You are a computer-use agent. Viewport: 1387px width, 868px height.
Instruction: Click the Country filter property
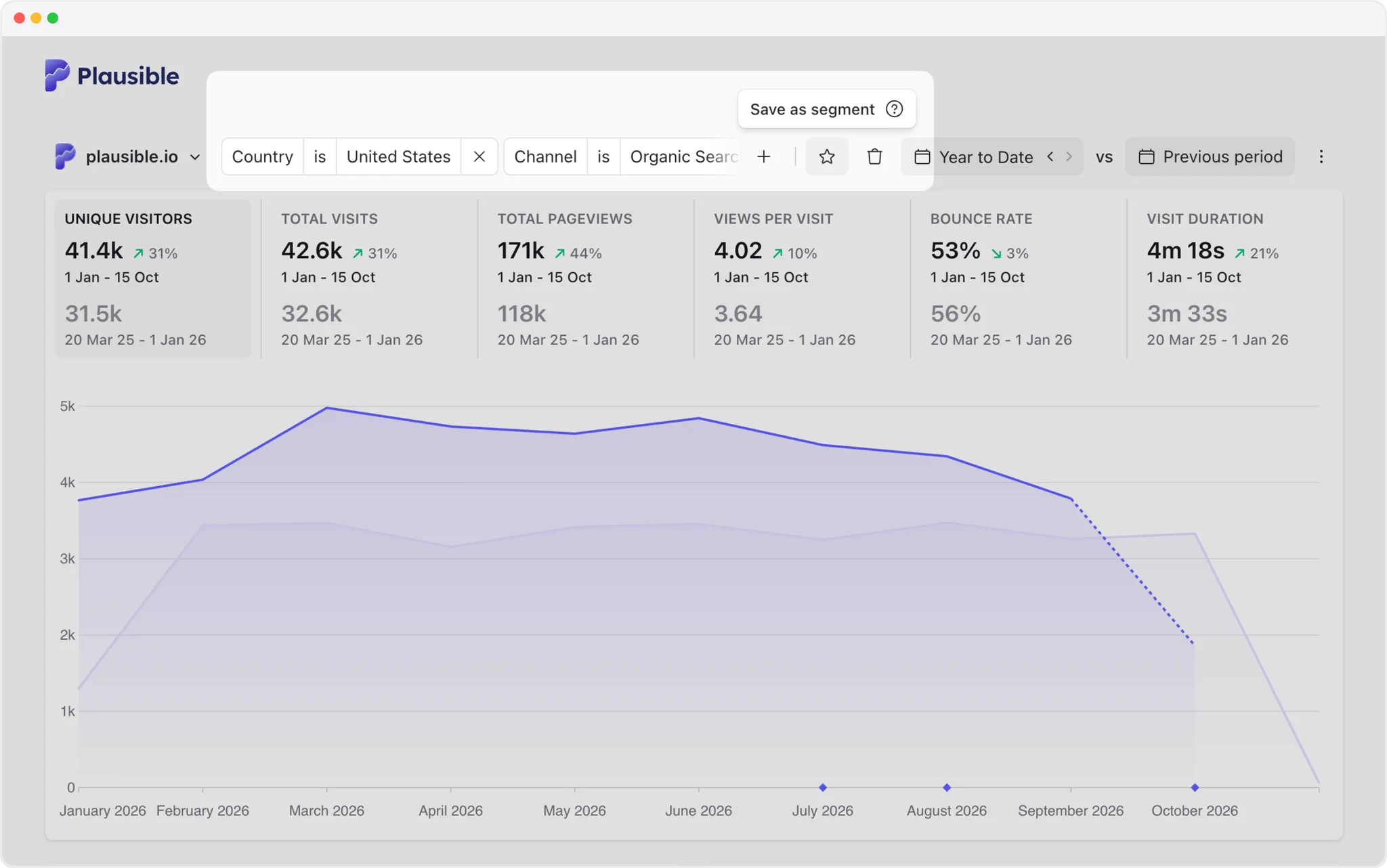click(262, 157)
